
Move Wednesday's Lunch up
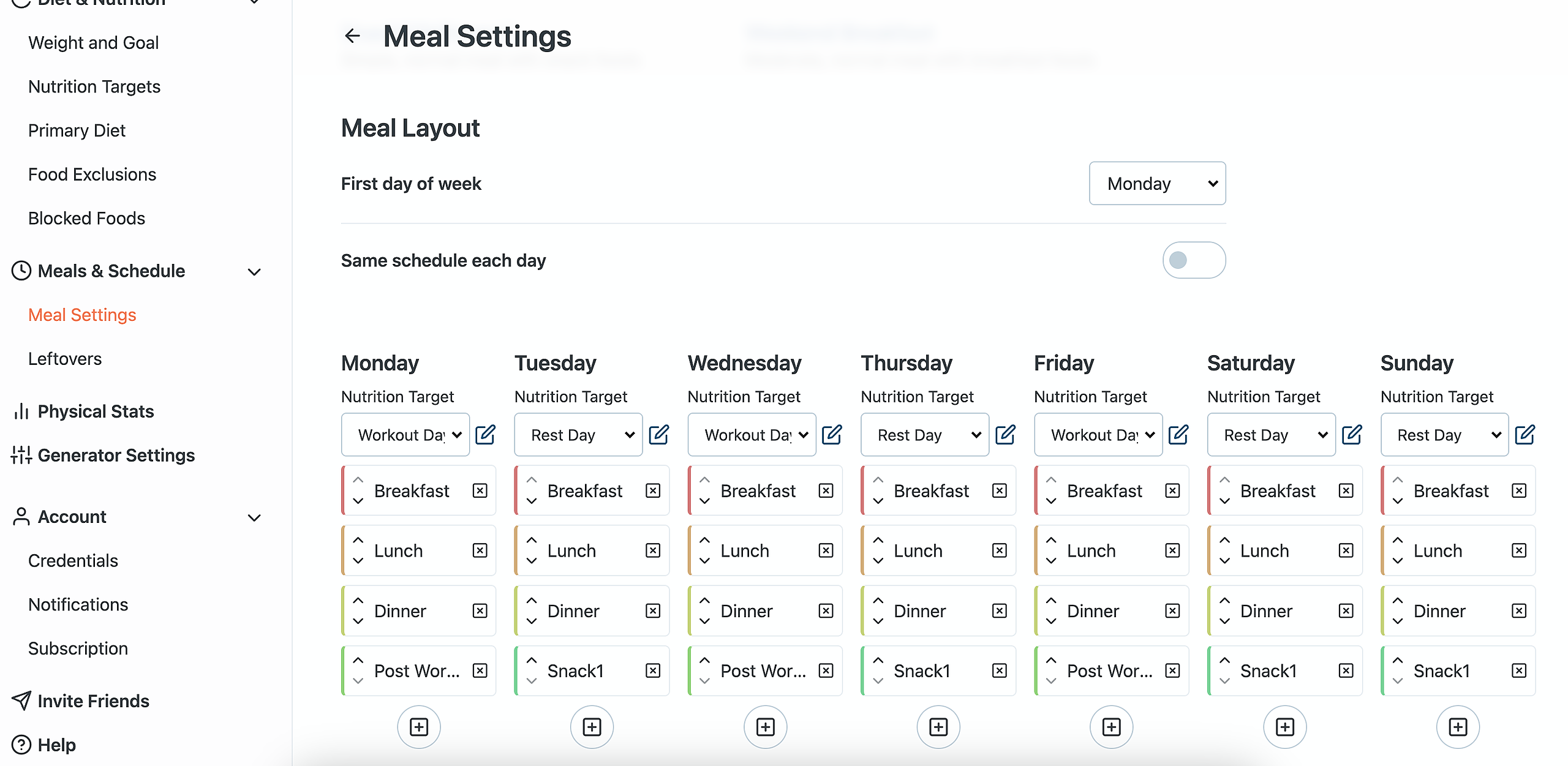[705, 541]
